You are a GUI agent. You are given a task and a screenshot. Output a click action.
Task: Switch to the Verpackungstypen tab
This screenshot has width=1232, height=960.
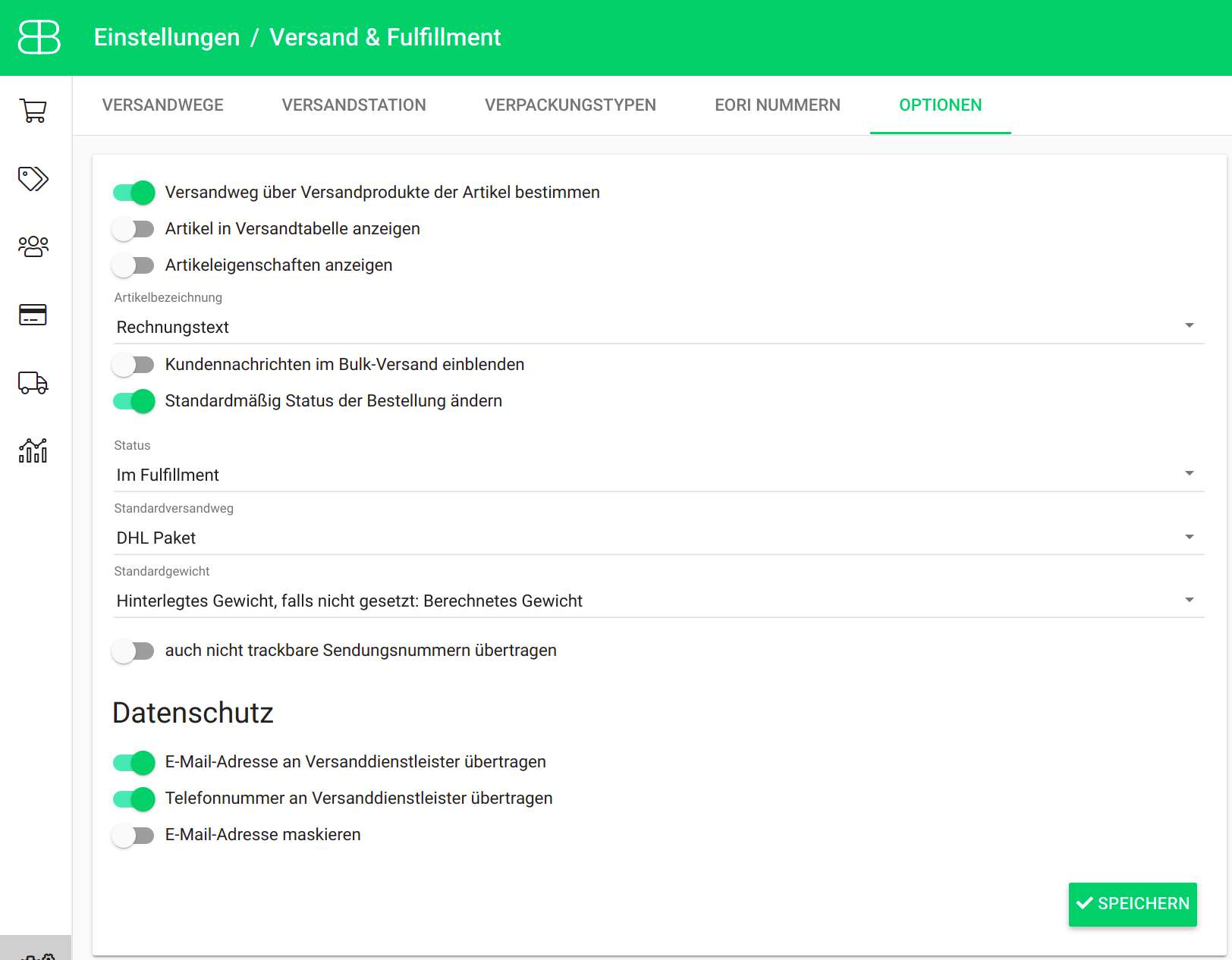click(570, 105)
